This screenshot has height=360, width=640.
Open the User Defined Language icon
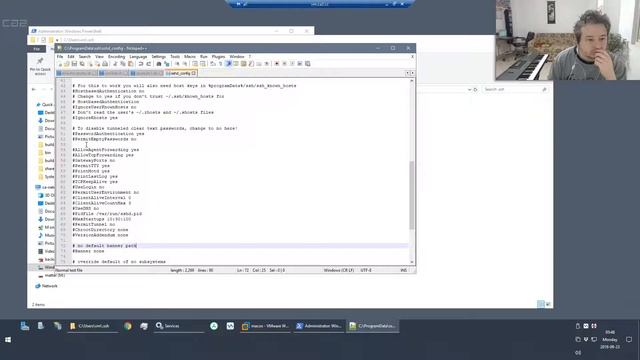tap(236, 64)
